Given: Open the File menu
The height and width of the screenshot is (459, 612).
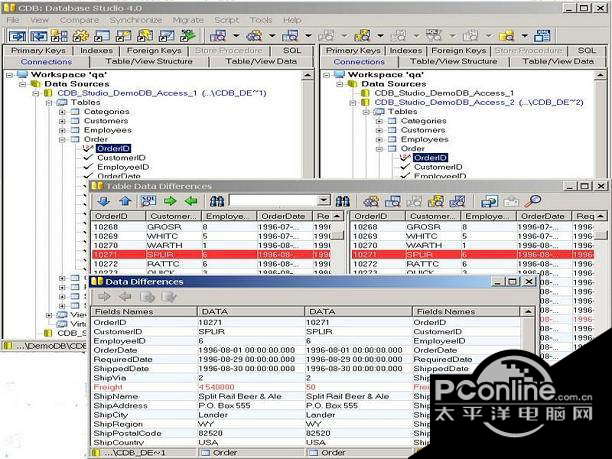Looking at the screenshot, I should click(x=13, y=20).
